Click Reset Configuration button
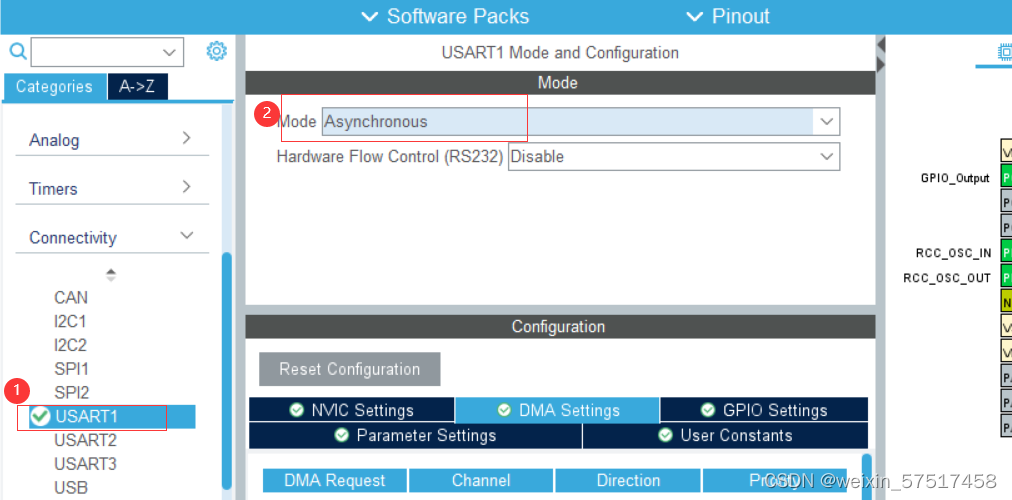Screen dimensions: 1012x500 tap(350, 369)
